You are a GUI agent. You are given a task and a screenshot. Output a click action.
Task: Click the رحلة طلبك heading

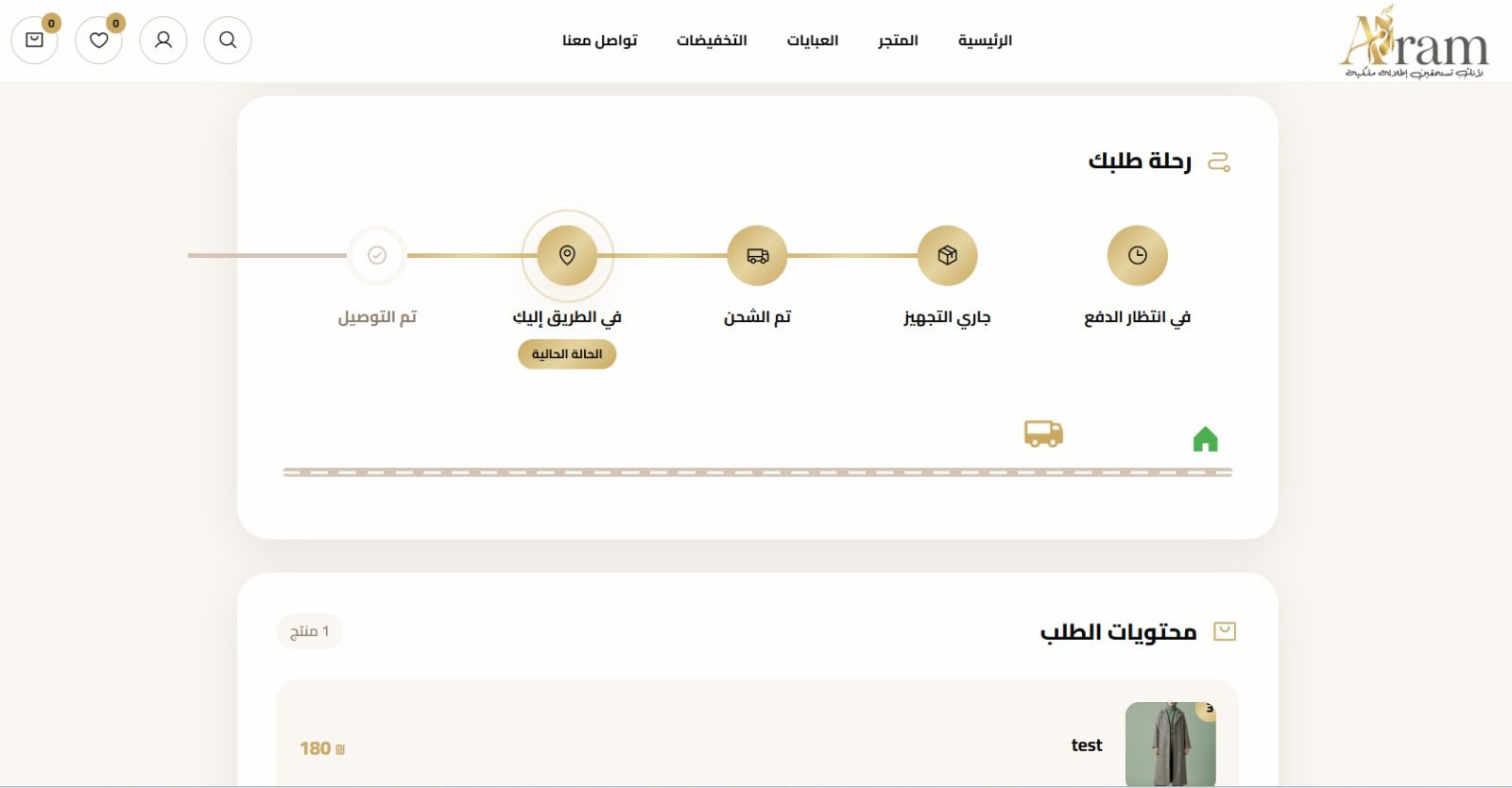(1140, 162)
